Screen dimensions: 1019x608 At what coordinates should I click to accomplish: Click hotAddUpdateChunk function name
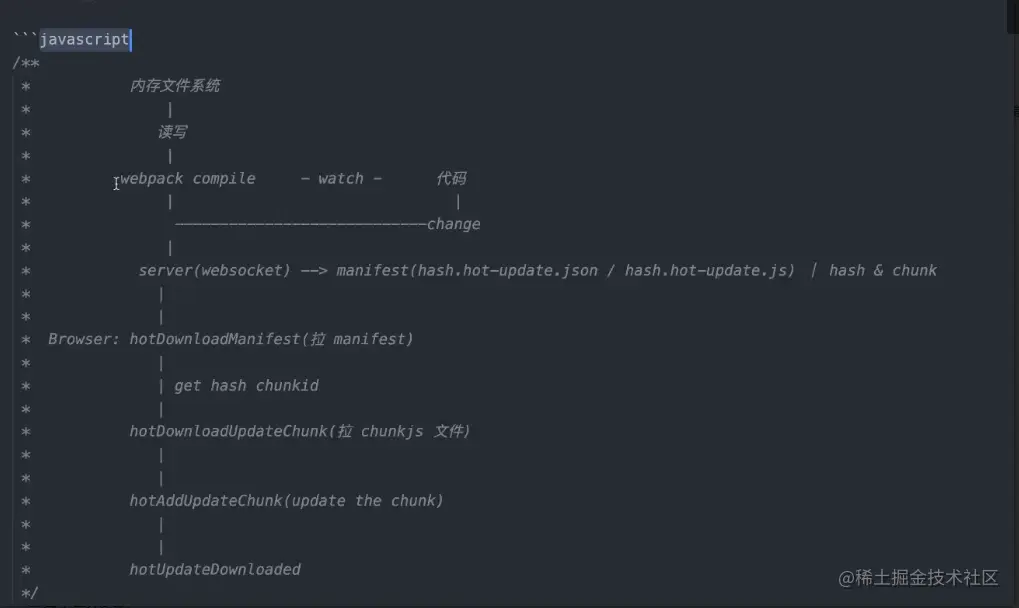point(205,501)
